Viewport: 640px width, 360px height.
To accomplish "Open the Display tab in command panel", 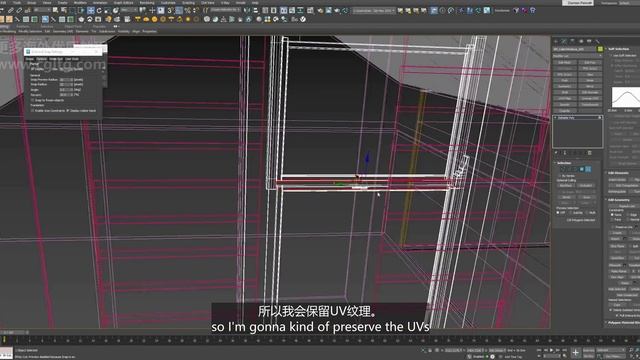I will click(589, 41).
